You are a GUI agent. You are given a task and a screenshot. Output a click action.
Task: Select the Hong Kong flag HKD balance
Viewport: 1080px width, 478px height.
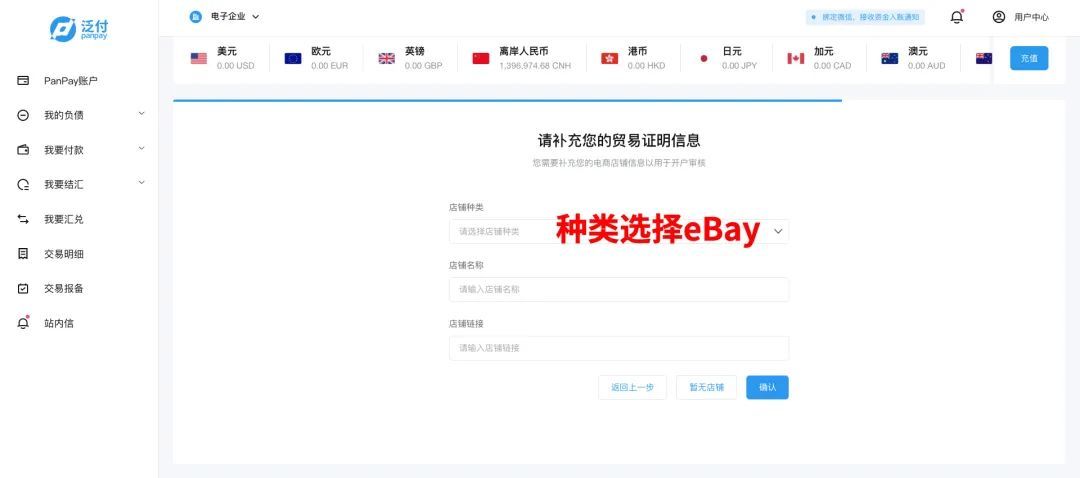point(609,58)
